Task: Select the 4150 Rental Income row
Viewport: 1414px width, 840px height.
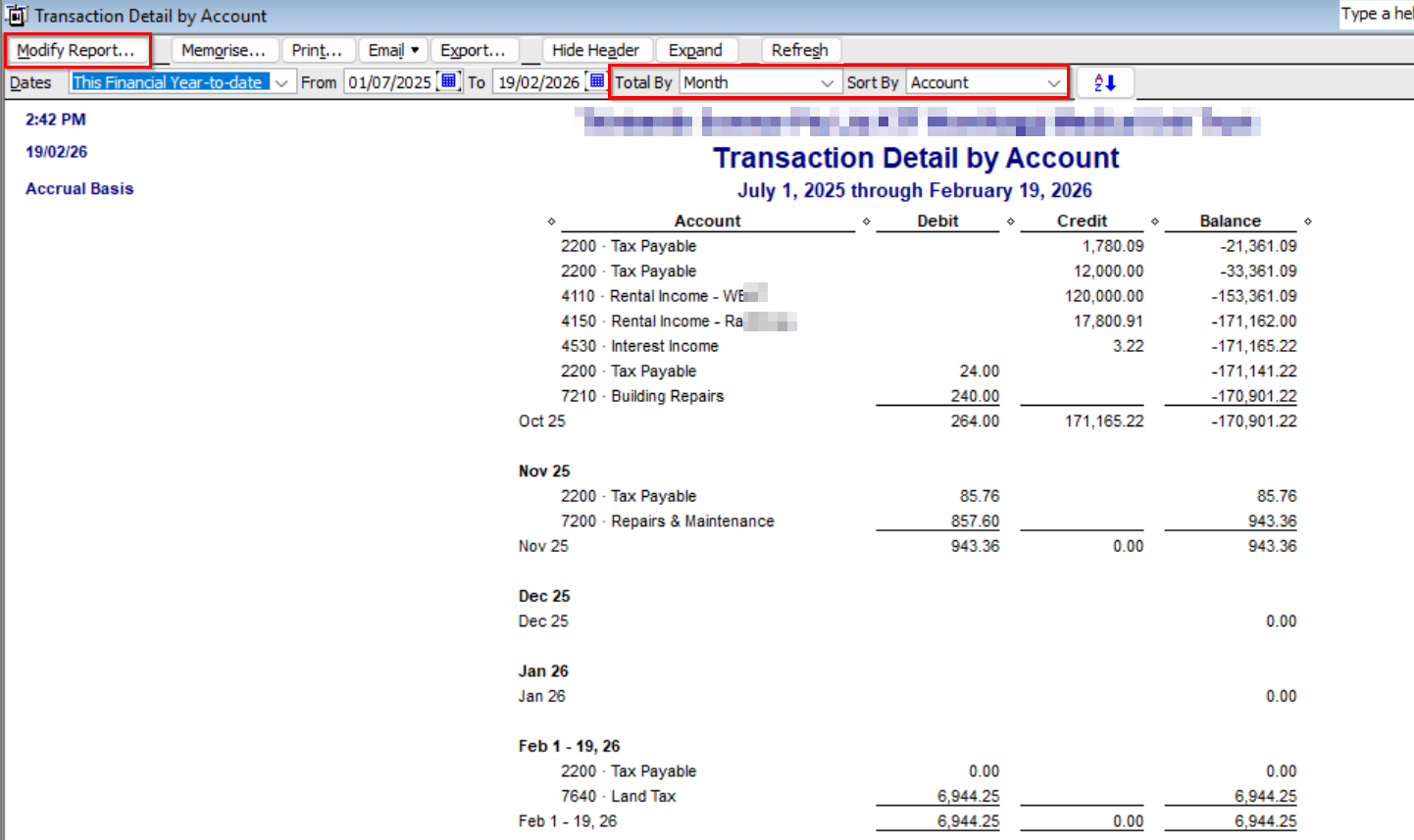Action: [x=929, y=321]
